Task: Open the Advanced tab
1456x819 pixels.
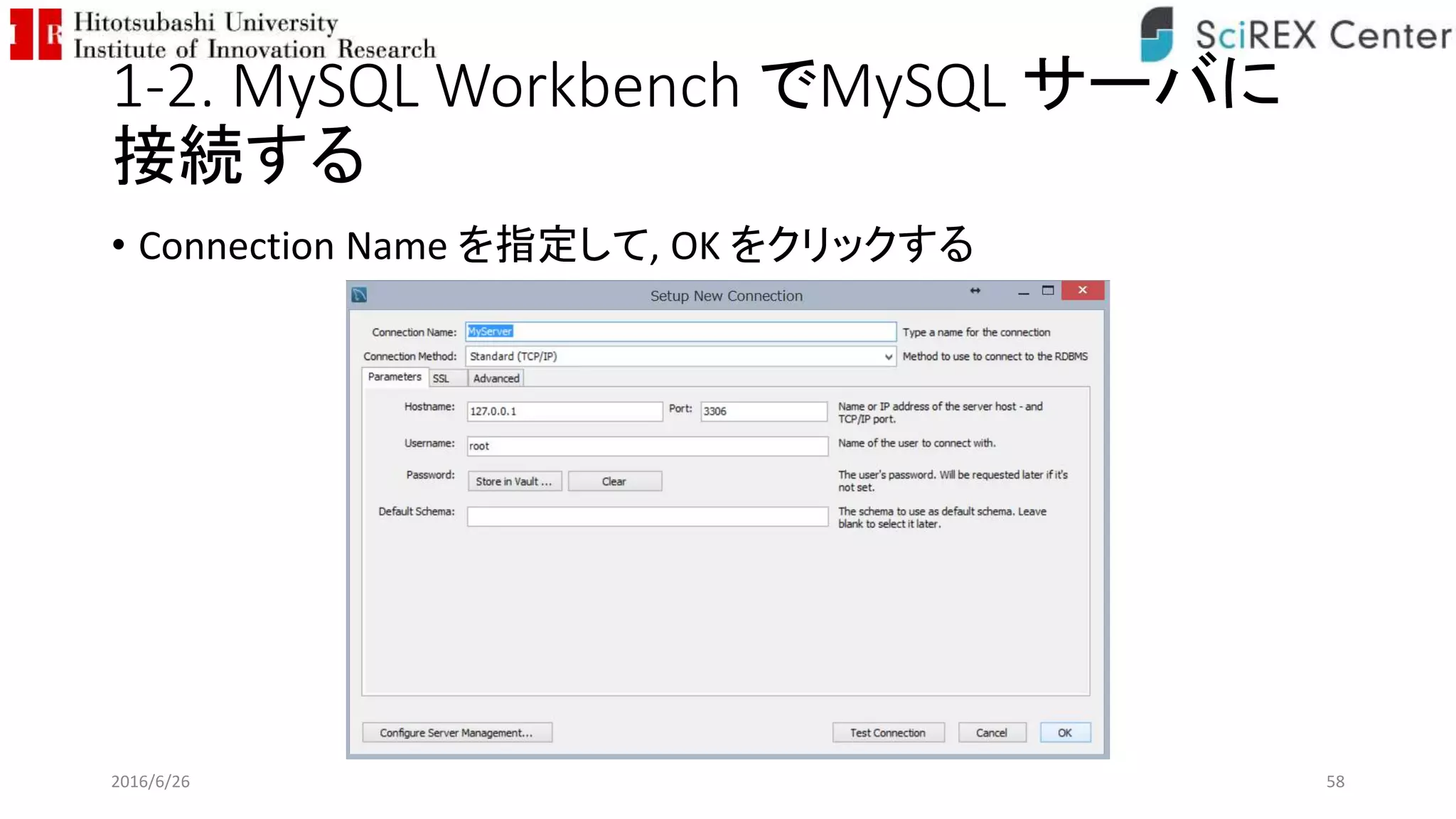Action: [x=496, y=379]
